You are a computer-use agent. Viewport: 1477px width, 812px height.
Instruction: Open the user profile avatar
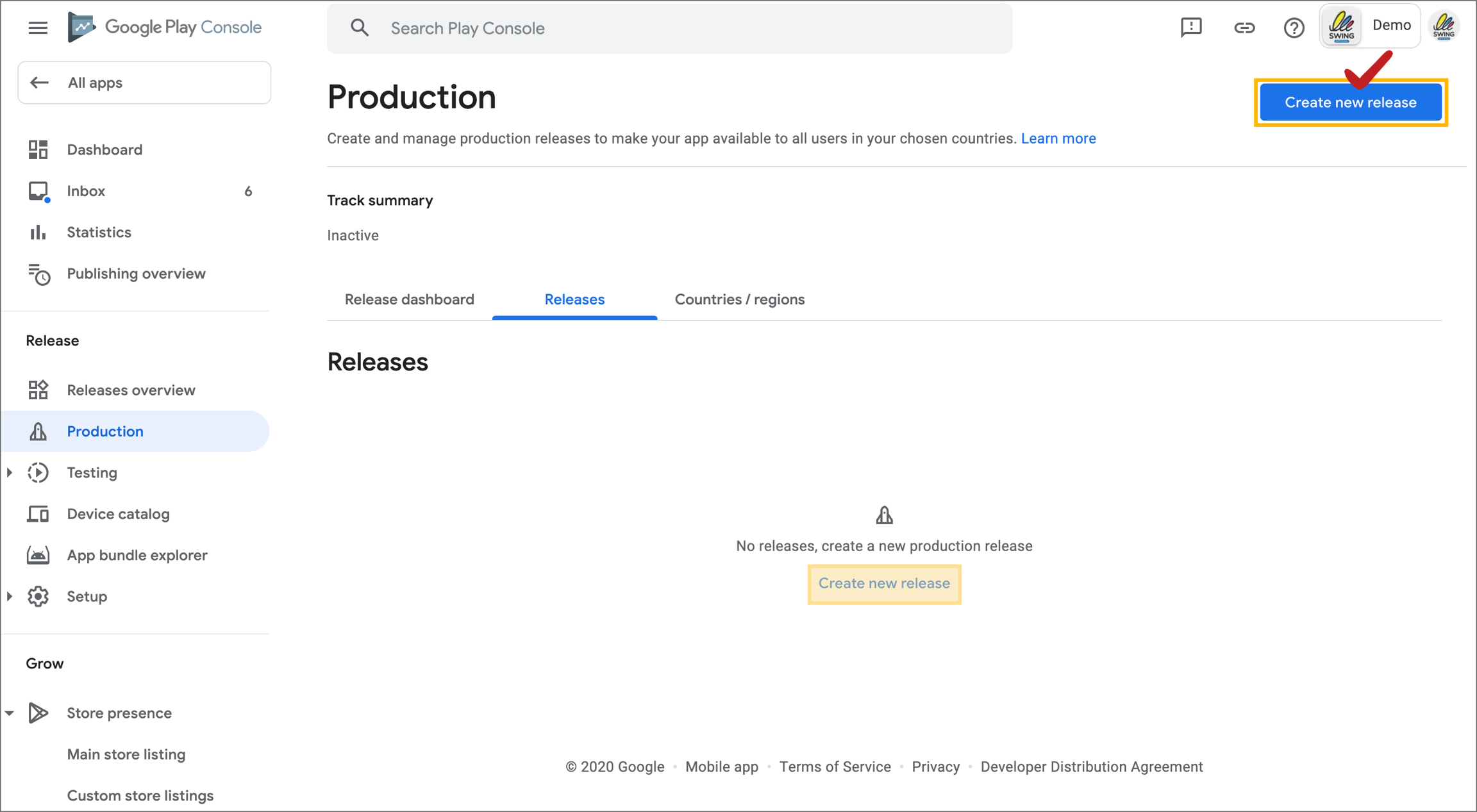(1444, 27)
